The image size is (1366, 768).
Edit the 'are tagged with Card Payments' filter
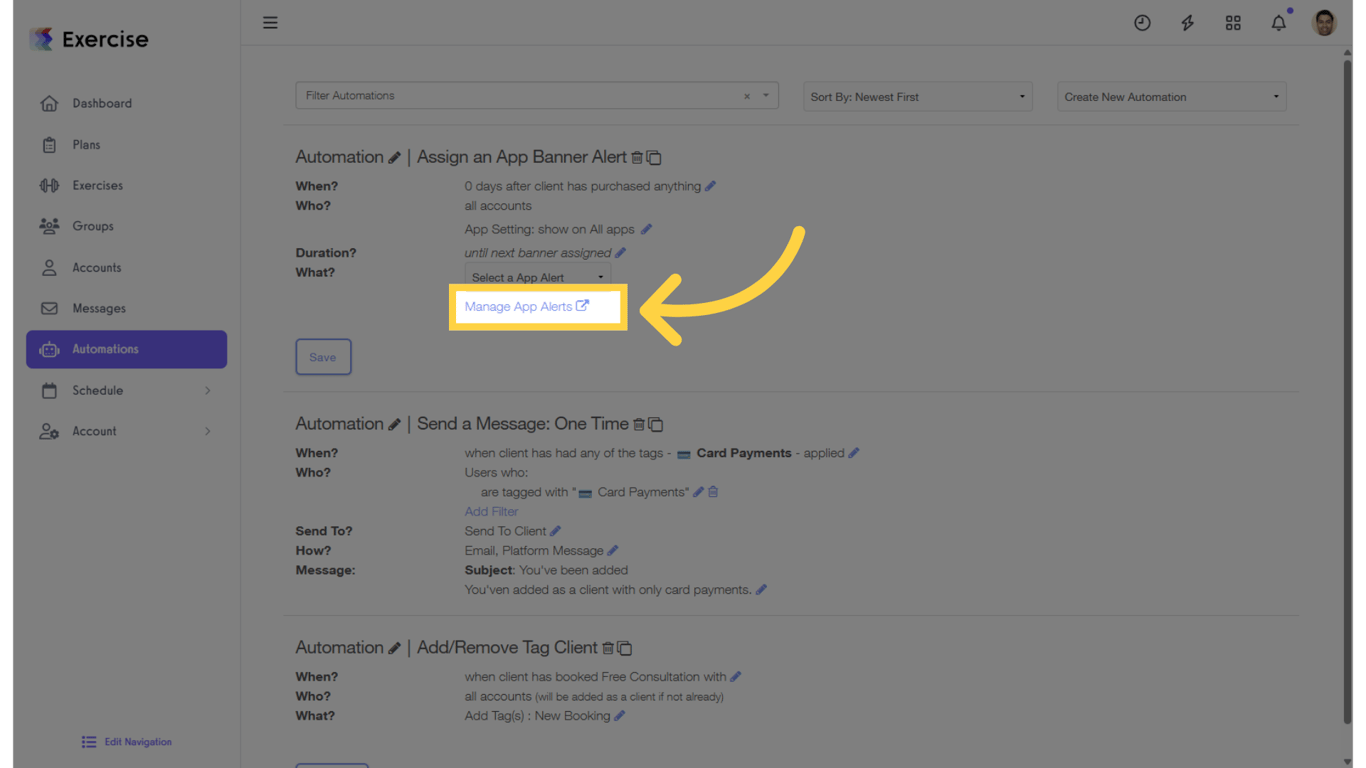click(698, 492)
